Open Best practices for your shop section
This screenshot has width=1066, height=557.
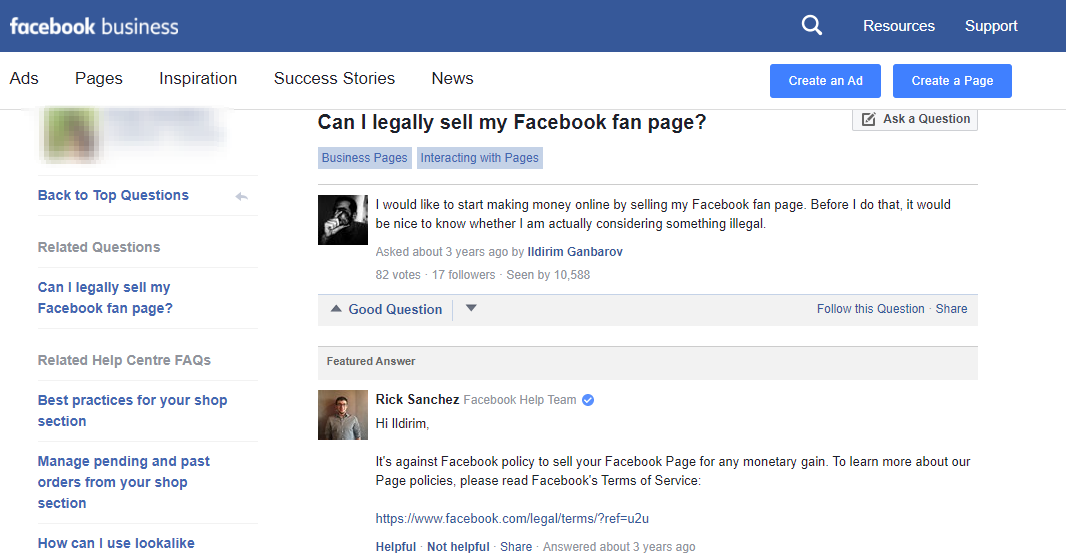point(133,411)
